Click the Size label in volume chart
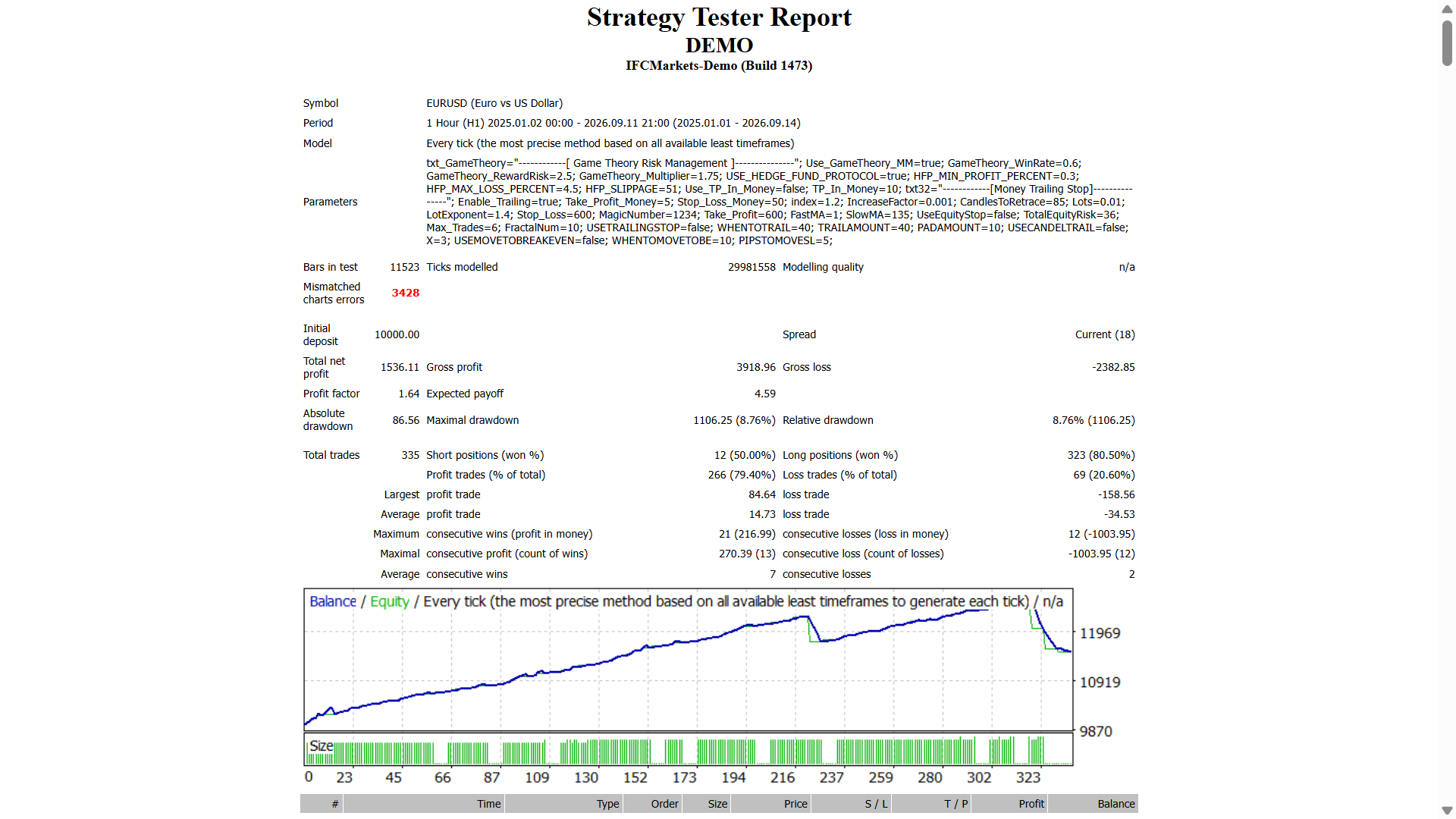The height and width of the screenshot is (819, 1456). (x=322, y=745)
